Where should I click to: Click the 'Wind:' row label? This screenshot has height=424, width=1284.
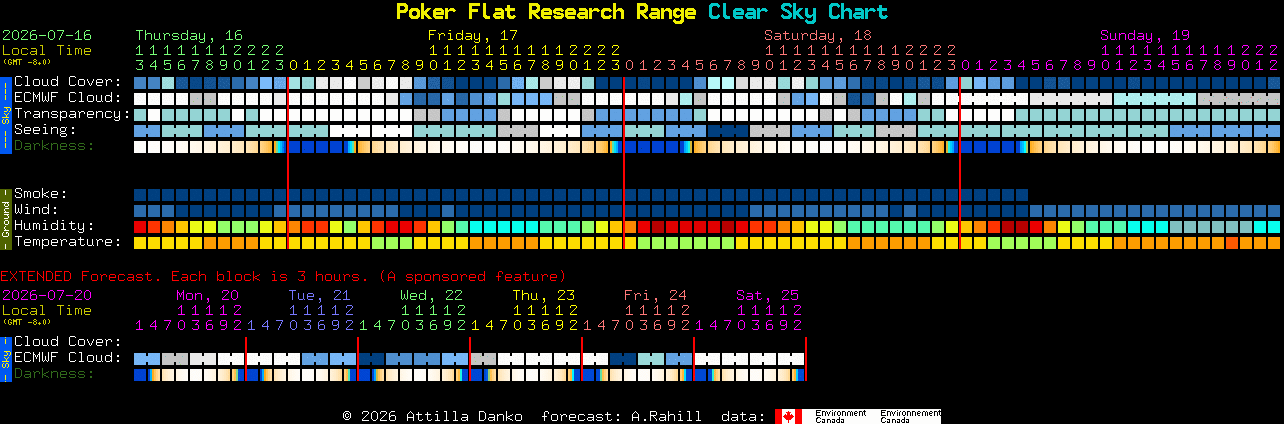click(x=36, y=210)
